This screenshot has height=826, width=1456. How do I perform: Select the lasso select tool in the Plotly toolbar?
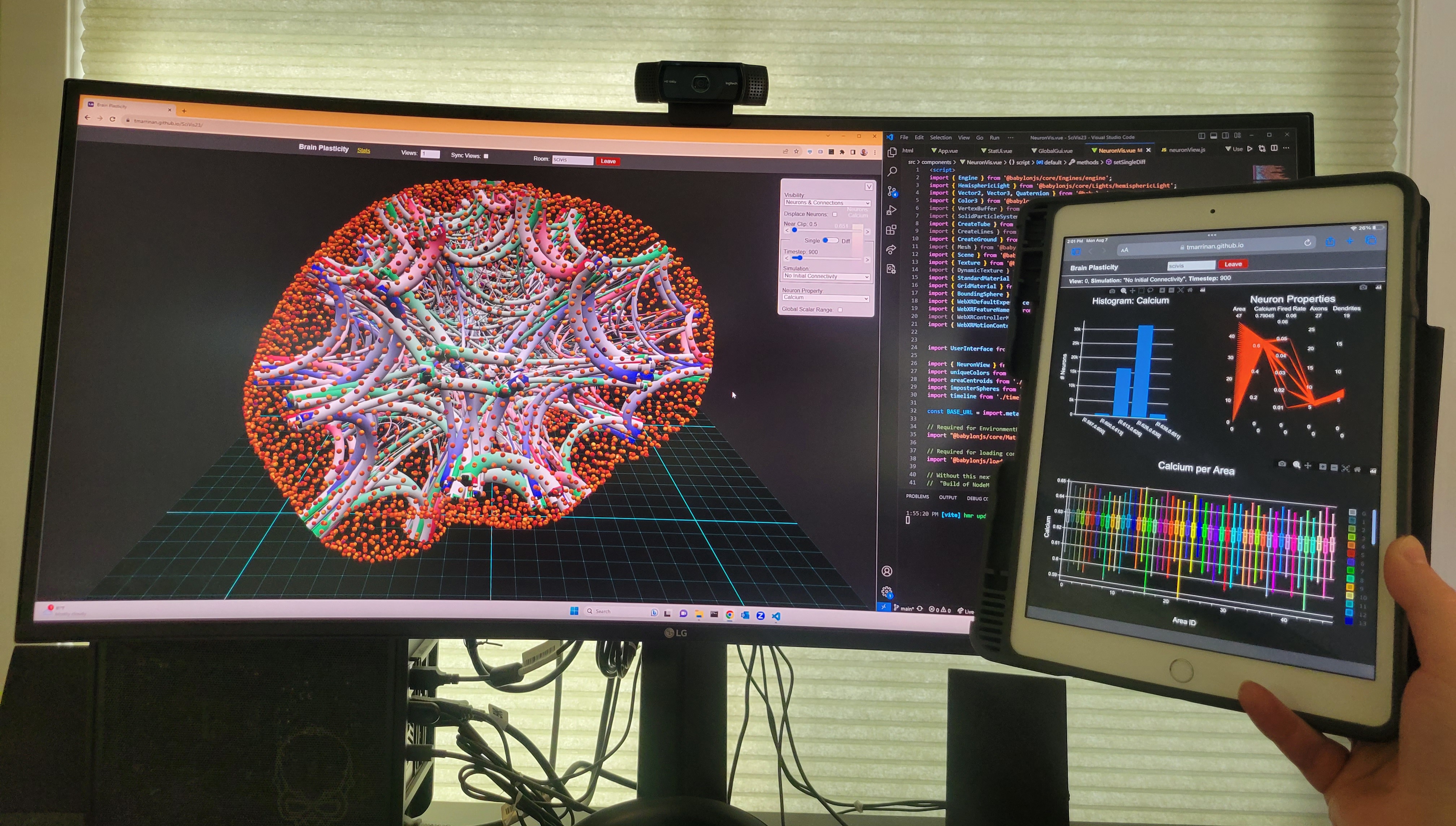click(x=1151, y=291)
